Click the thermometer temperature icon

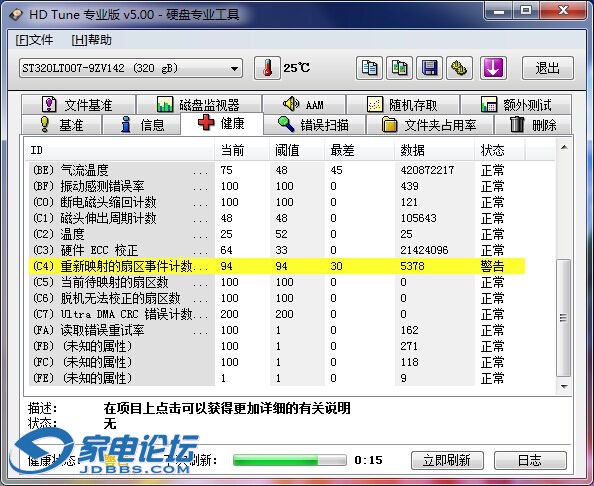point(267,68)
